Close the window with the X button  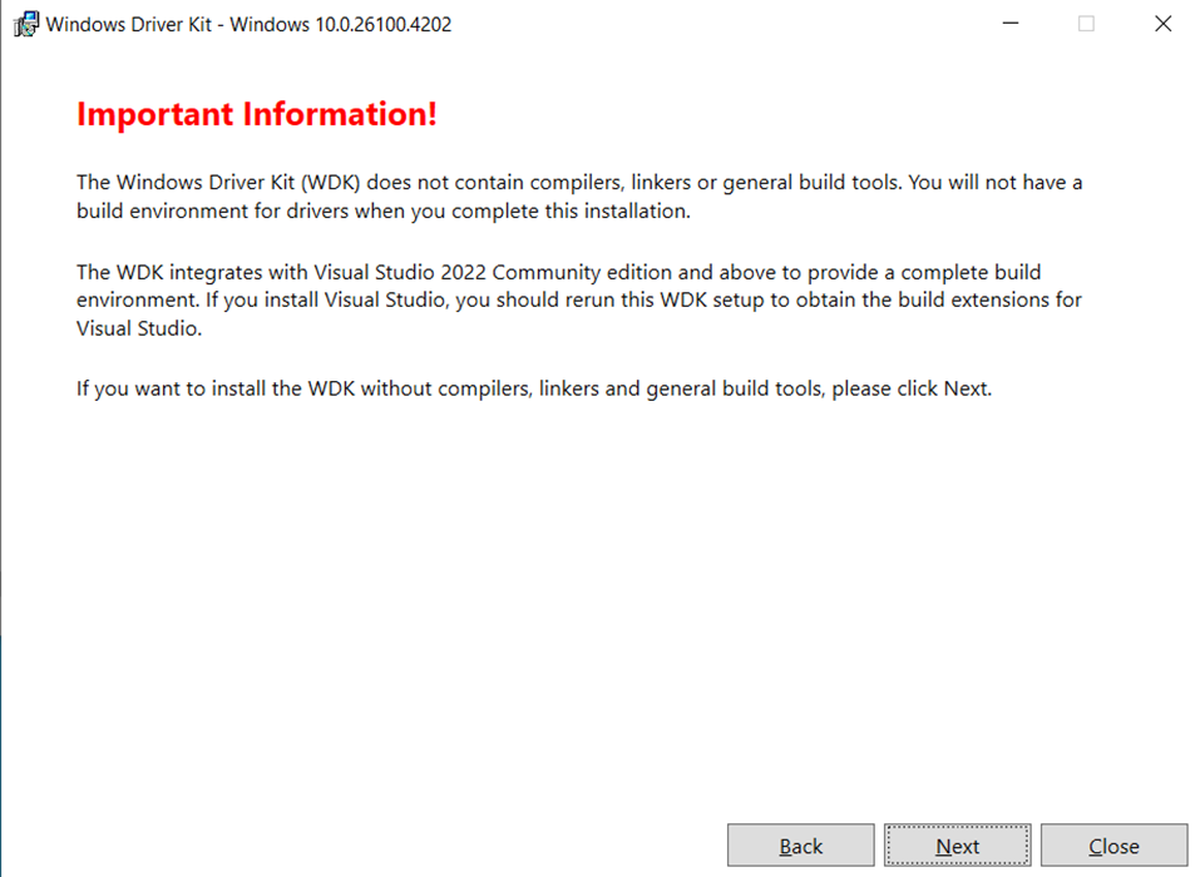[x=1162, y=24]
